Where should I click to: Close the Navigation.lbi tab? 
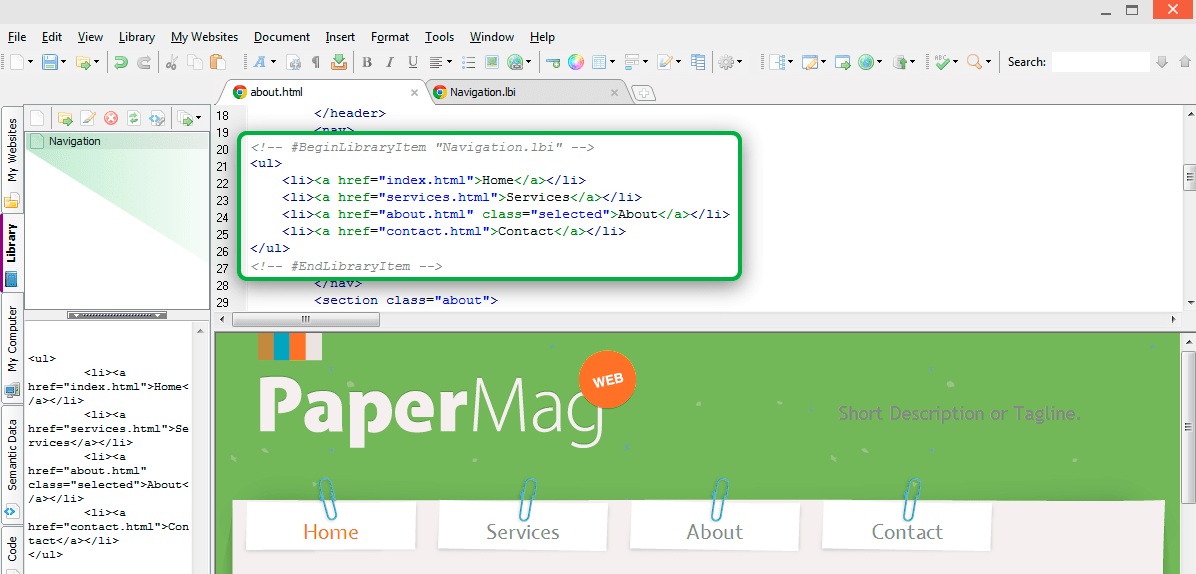[x=615, y=93]
